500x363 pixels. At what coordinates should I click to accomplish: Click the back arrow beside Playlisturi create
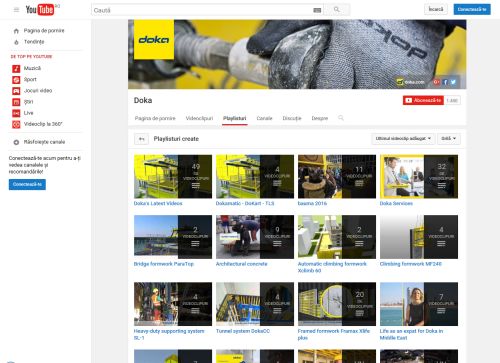141,139
